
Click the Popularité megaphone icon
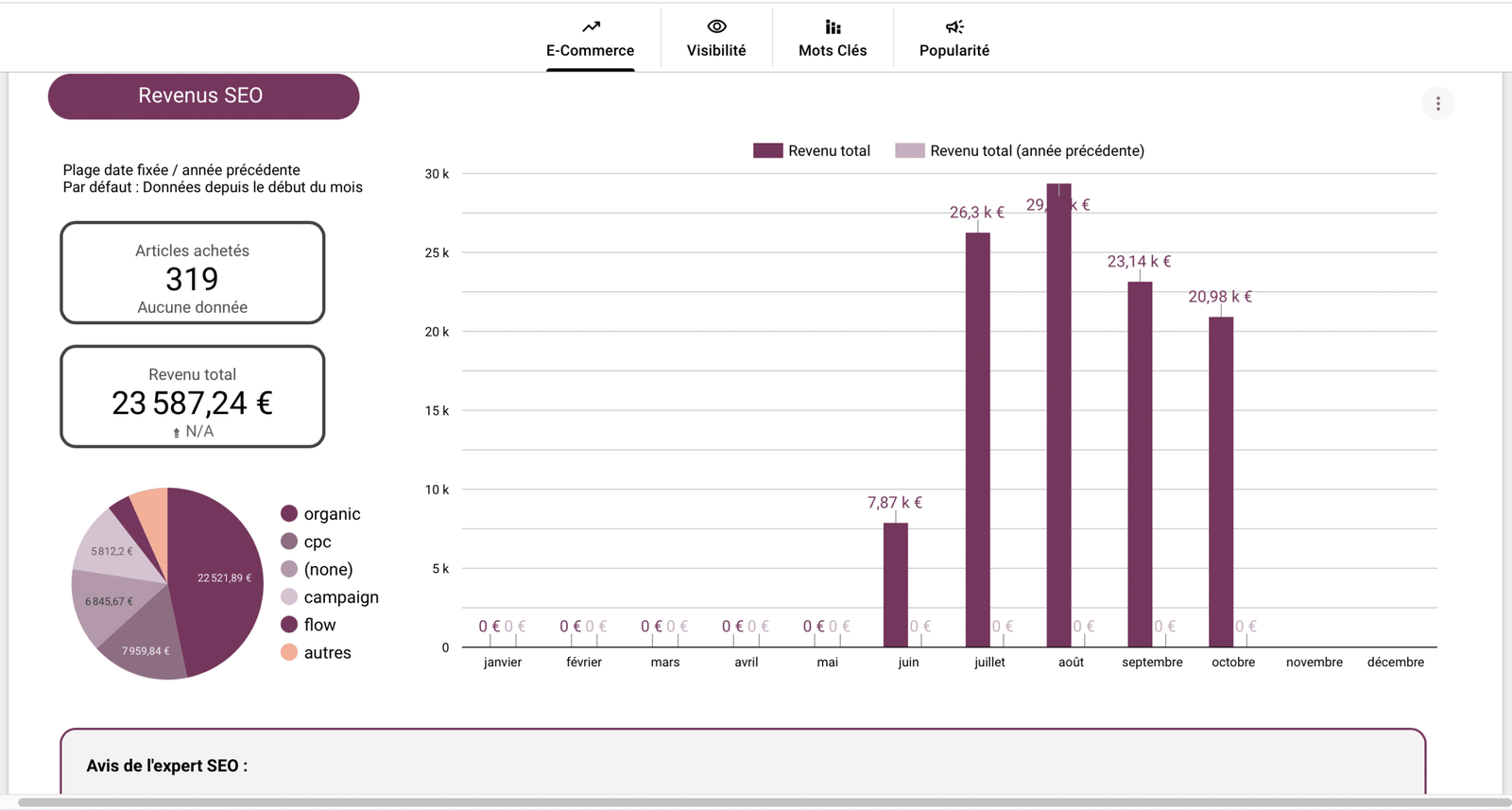(954, 26)
